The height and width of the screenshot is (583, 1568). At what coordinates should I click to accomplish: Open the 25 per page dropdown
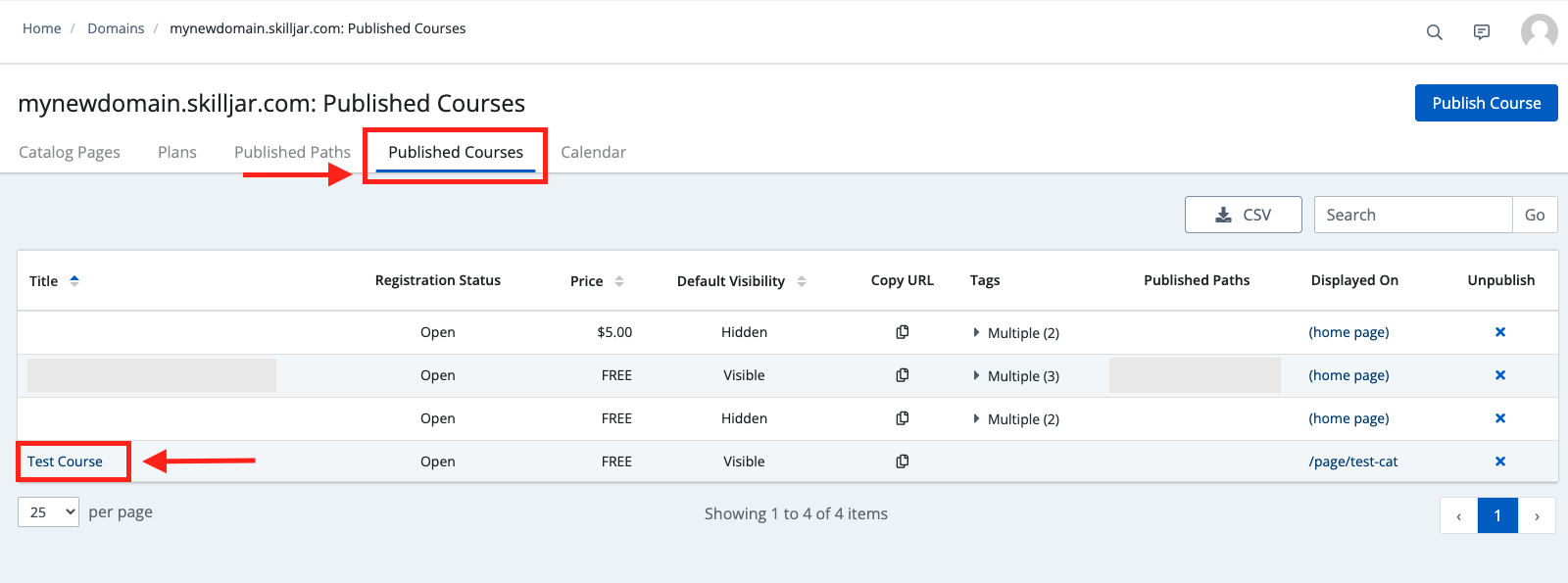[x=48, y=512]
